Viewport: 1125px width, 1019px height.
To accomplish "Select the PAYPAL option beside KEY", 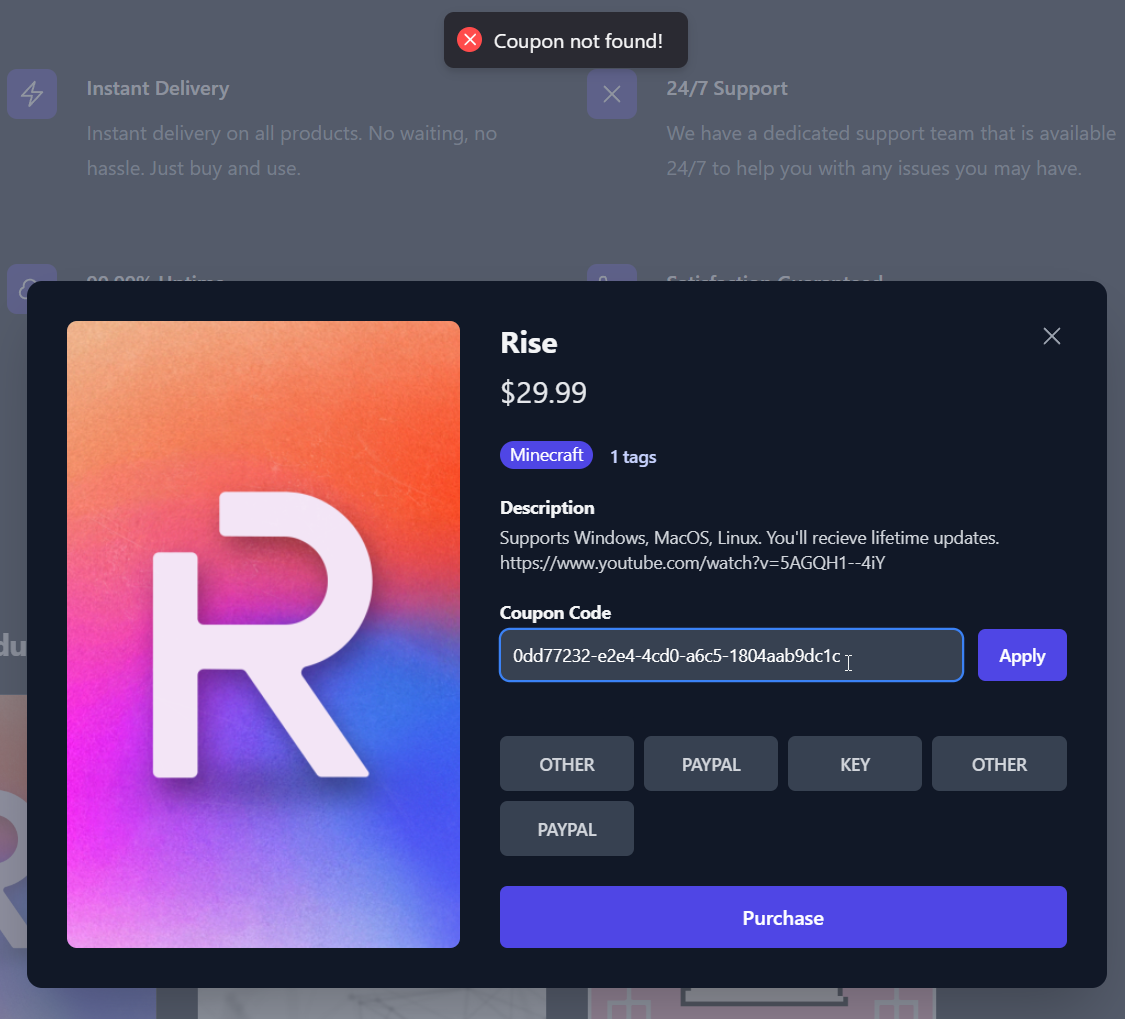I will coord(711,764).
